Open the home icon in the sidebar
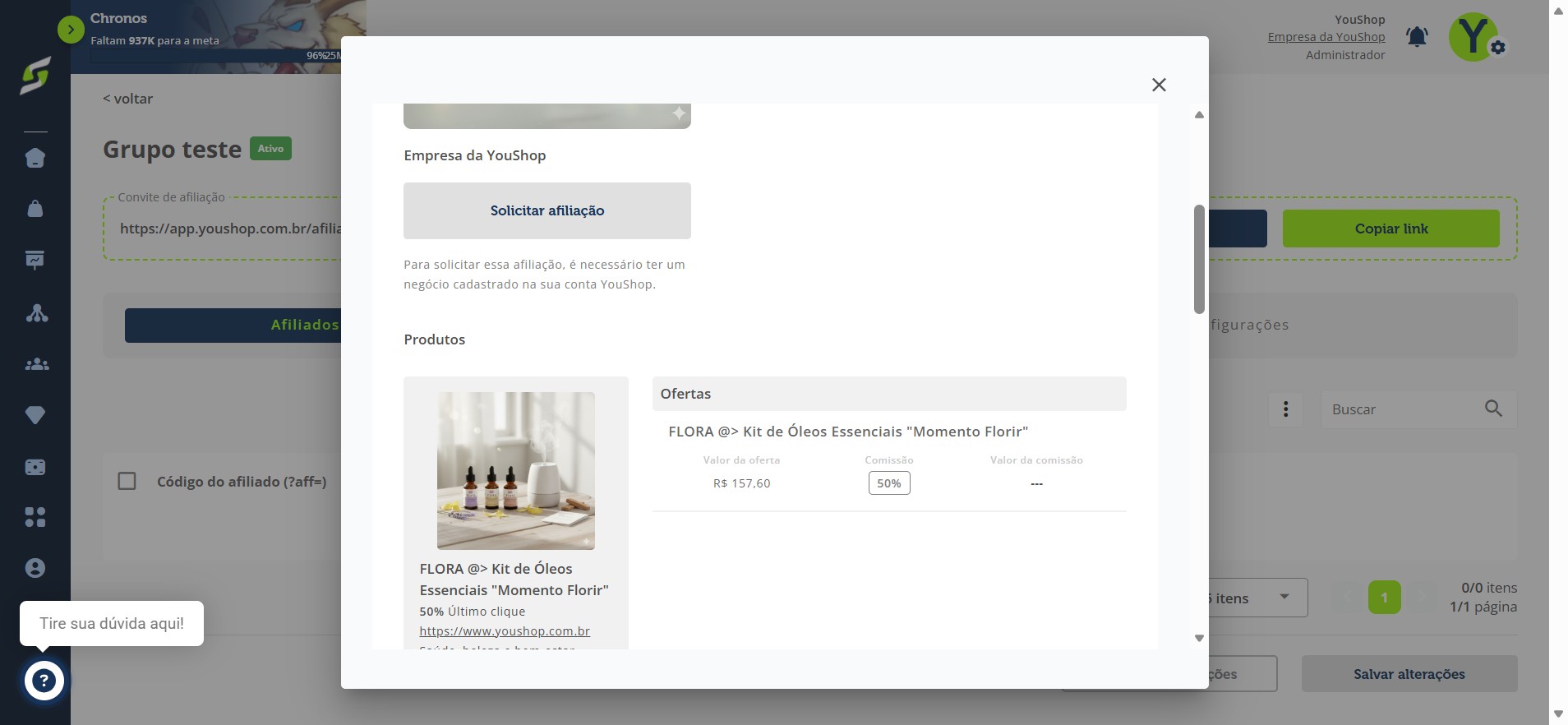 pyautogui.click(x=35, y=158)
